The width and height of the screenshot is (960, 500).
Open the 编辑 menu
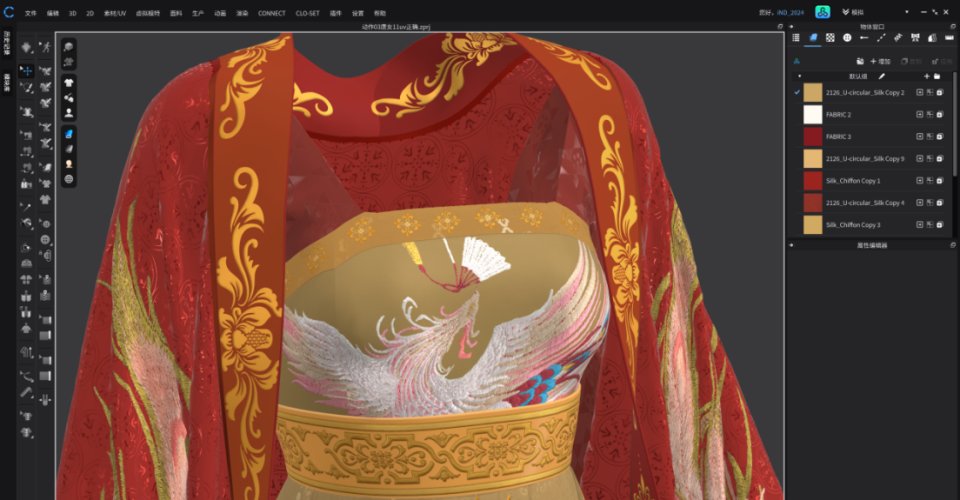[x=53, y=13]
